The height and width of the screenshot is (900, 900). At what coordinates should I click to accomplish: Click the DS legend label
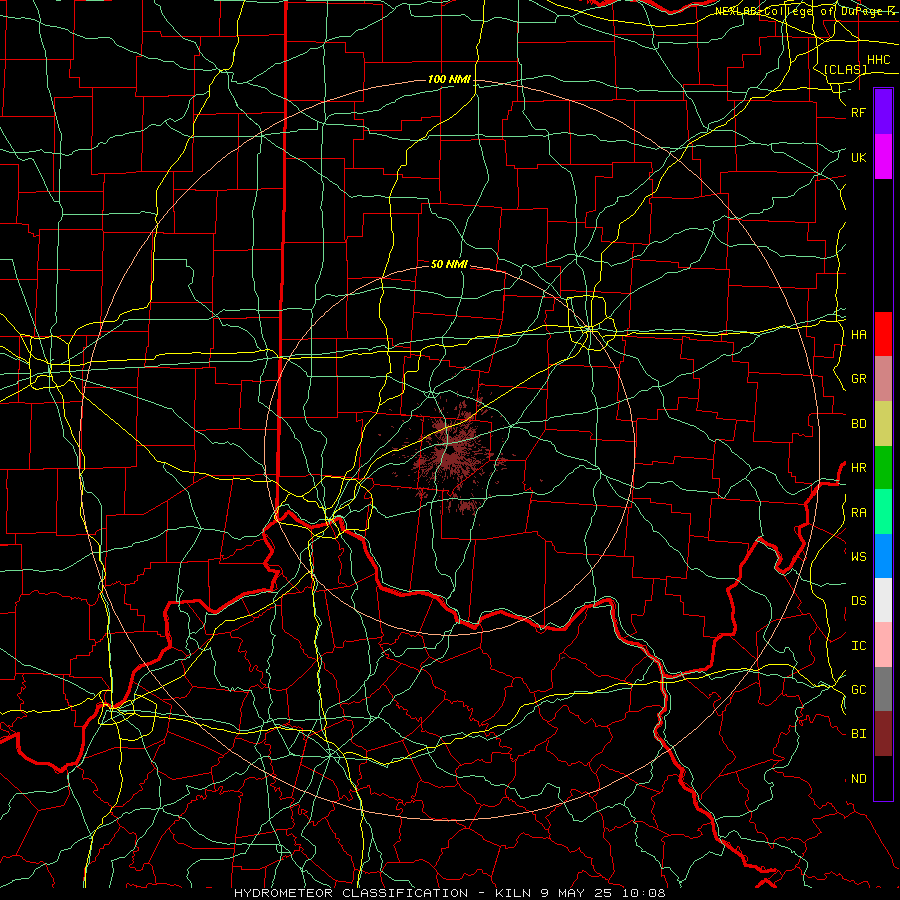coord(858,601)
